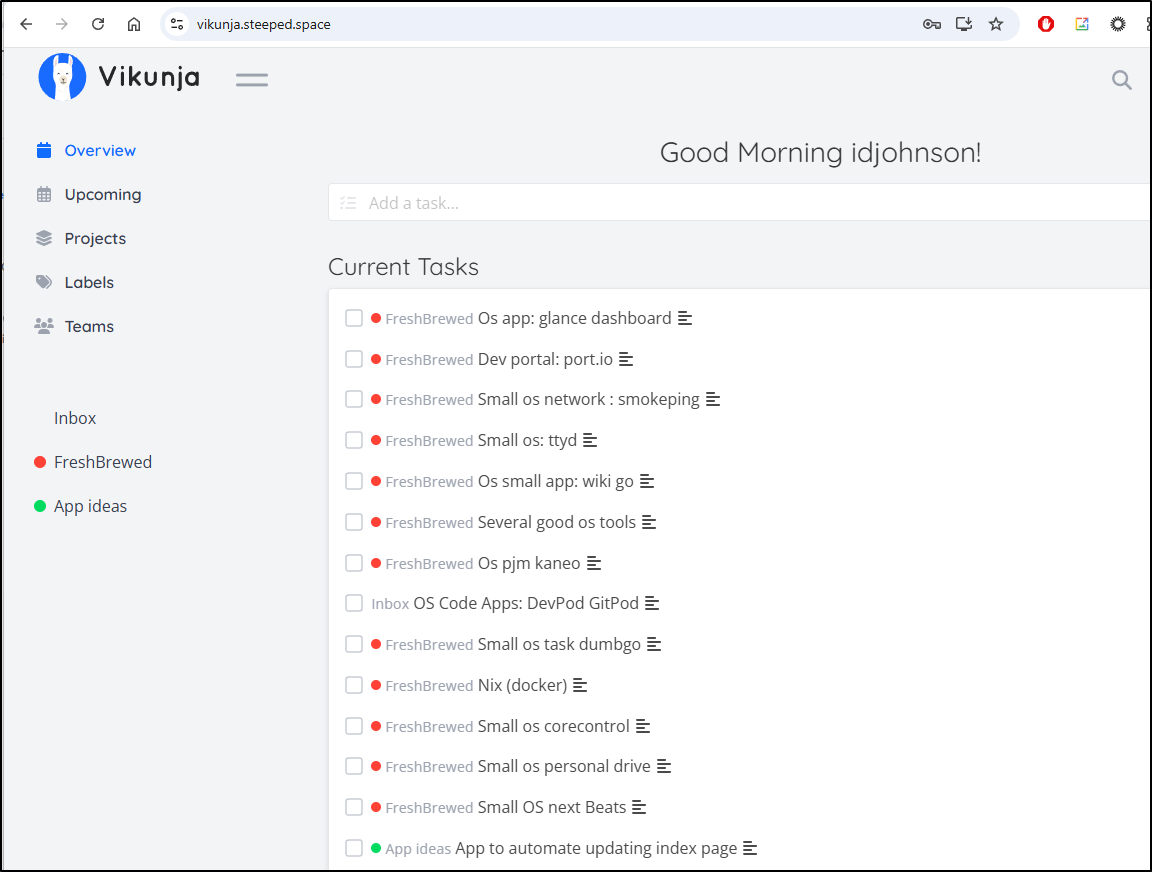This screenshot has height=872, width=1152.
Task: Bookmark this page with the star
Action: (x=996, y=24)
